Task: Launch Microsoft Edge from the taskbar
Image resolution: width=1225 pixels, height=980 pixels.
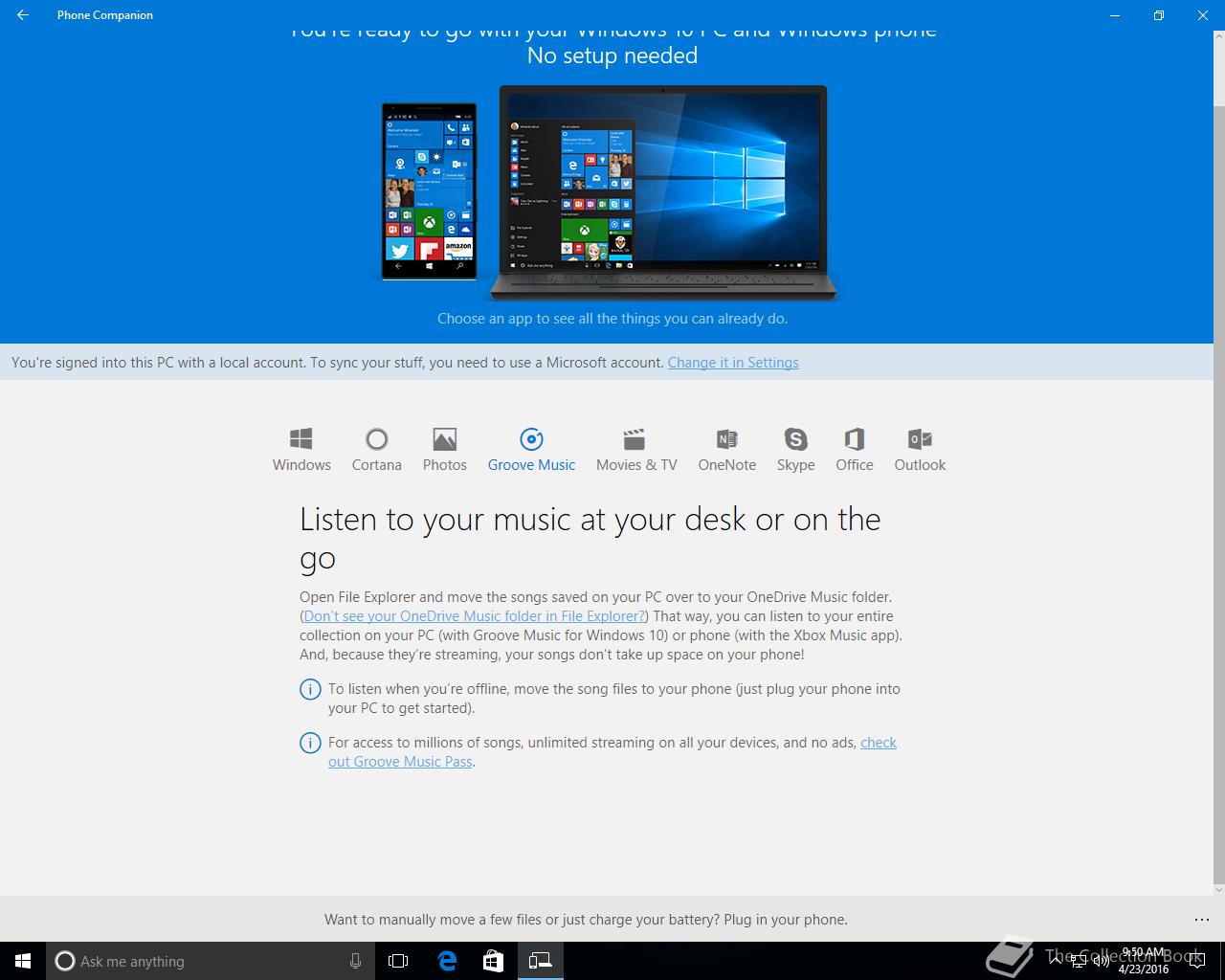Action: point(446,961)
